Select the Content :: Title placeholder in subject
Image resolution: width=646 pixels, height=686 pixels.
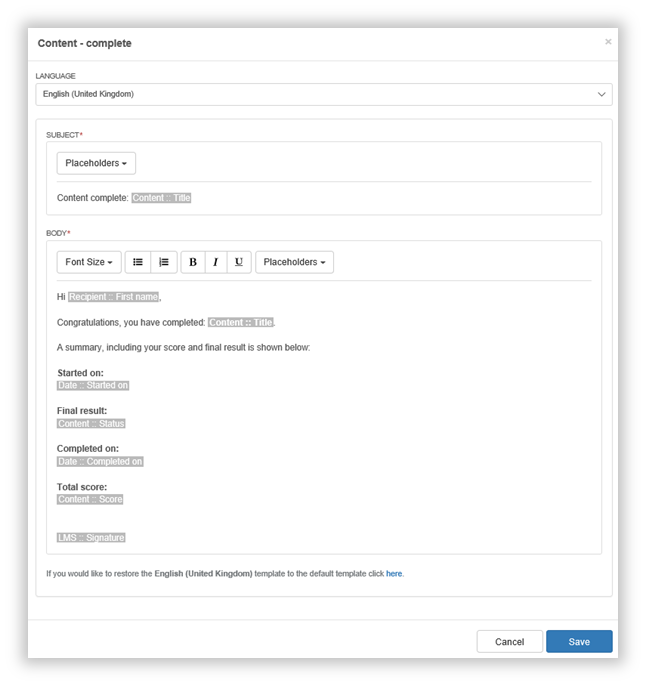coord(161,198)
